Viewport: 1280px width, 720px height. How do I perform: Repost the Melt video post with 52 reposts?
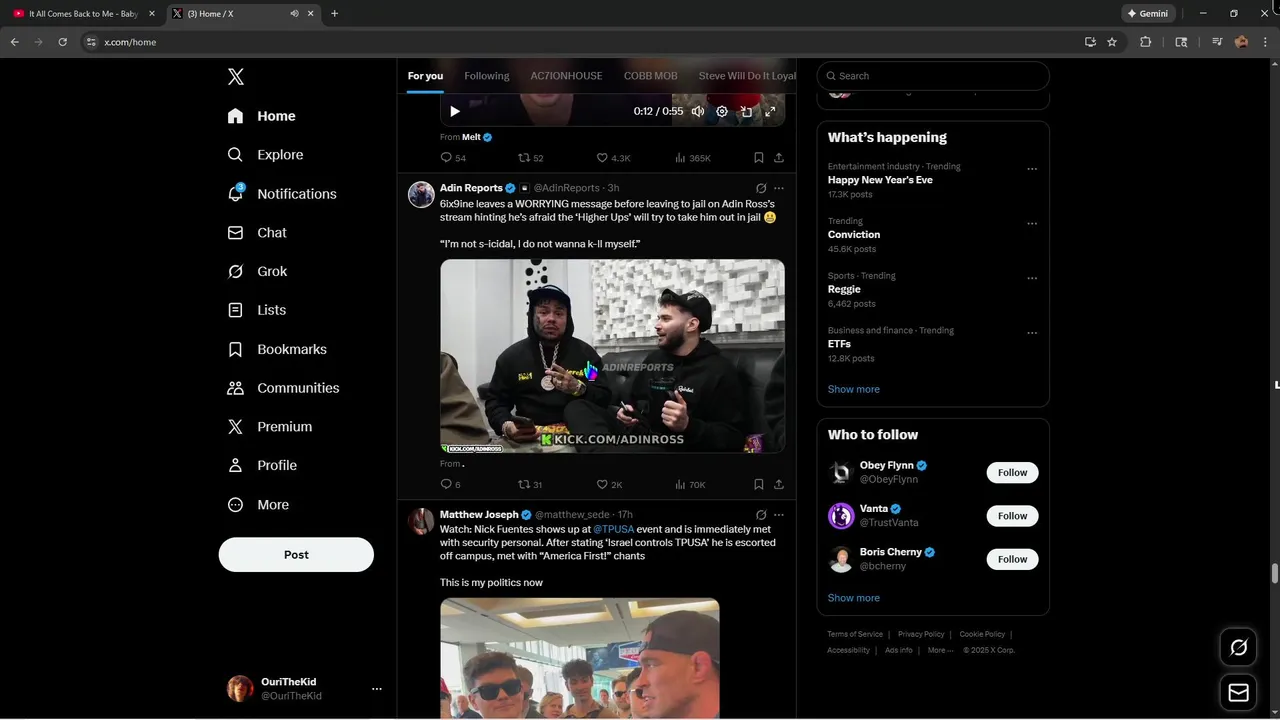coord(531,158)
